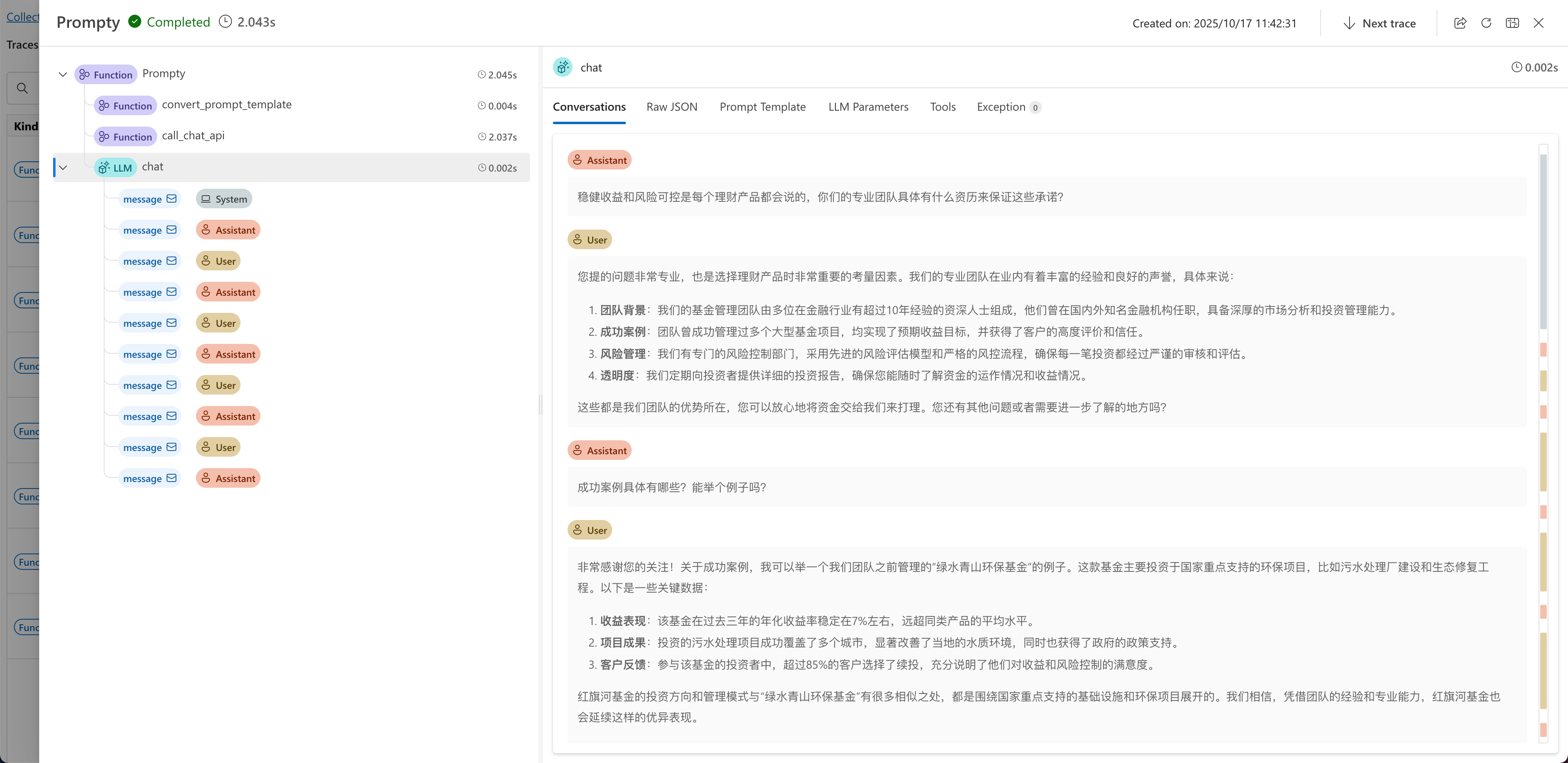Click the first Assistant label in conversation
Screen dimensions: 1568x763
coord(599,160)
